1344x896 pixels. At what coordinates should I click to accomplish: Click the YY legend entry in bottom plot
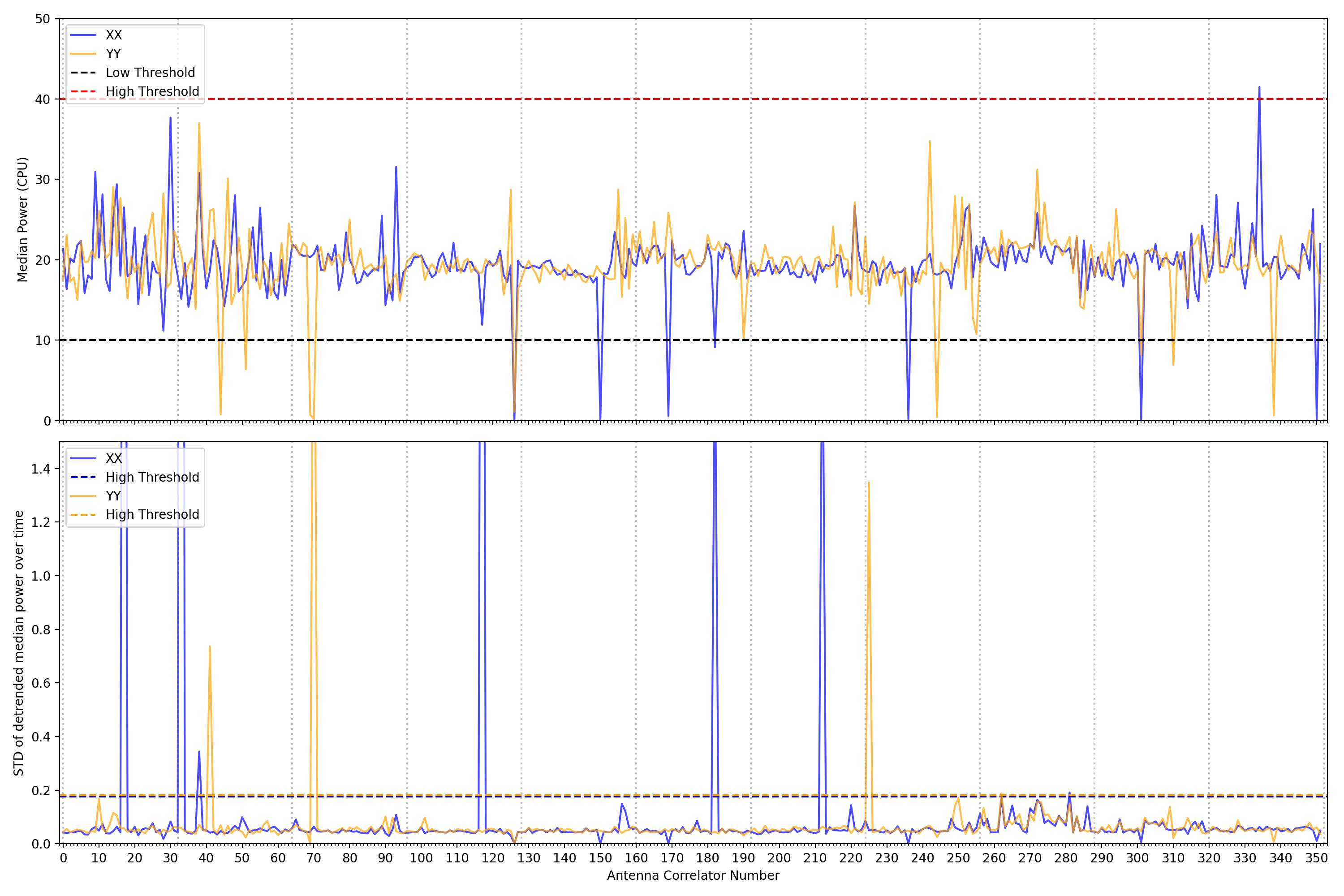coord(113,496)
